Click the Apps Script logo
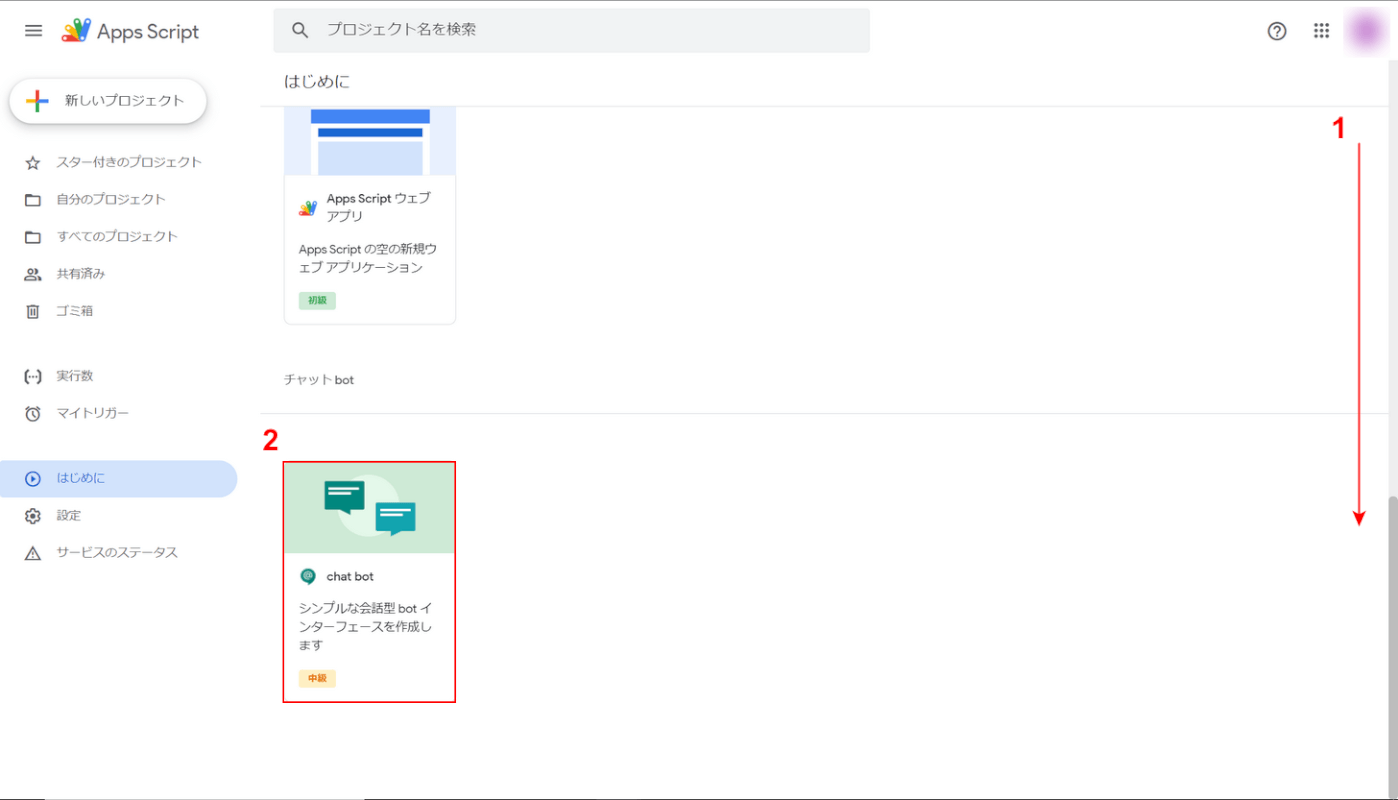 coord(131,31)
